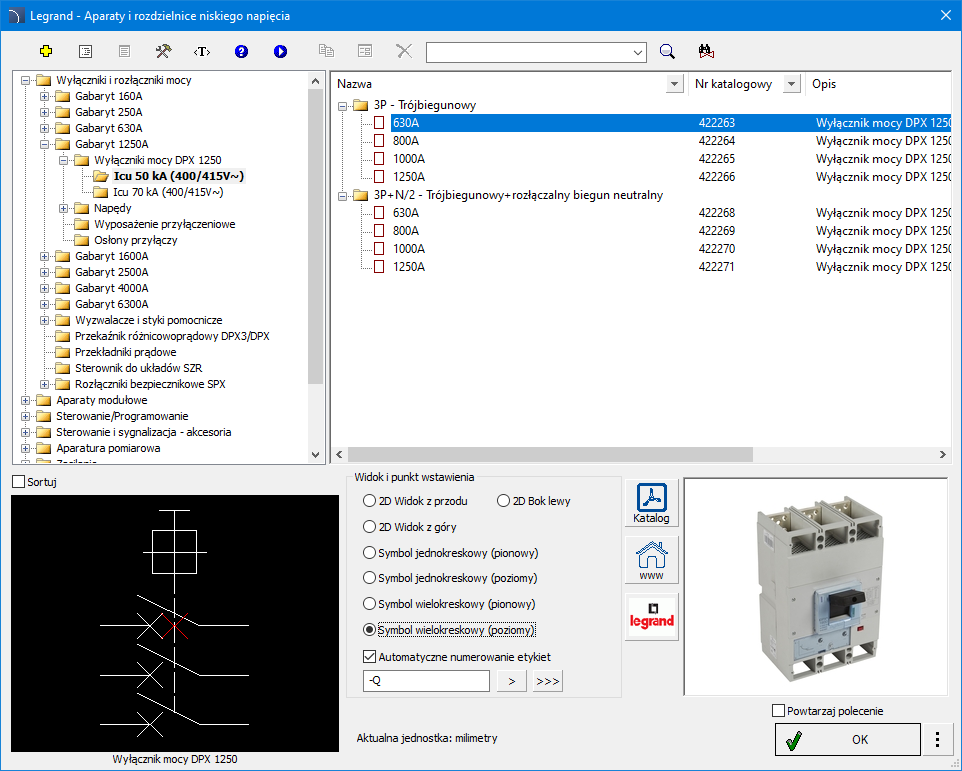Select 2D Widok z góry radio
The height and width of the screenshot is (771, 962).
369,527
